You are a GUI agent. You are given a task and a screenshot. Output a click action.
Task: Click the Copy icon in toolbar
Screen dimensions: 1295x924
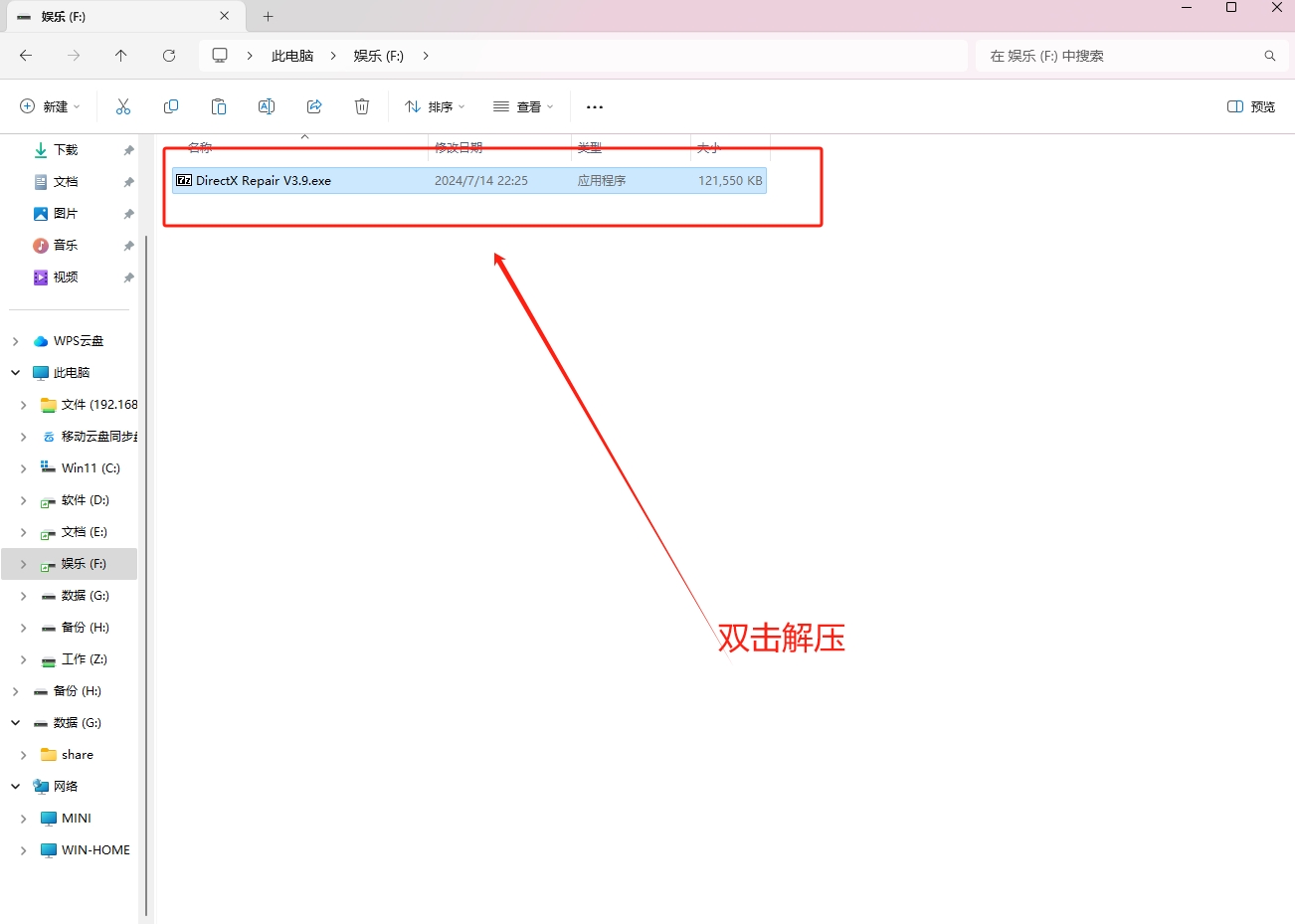pos(171,106)
